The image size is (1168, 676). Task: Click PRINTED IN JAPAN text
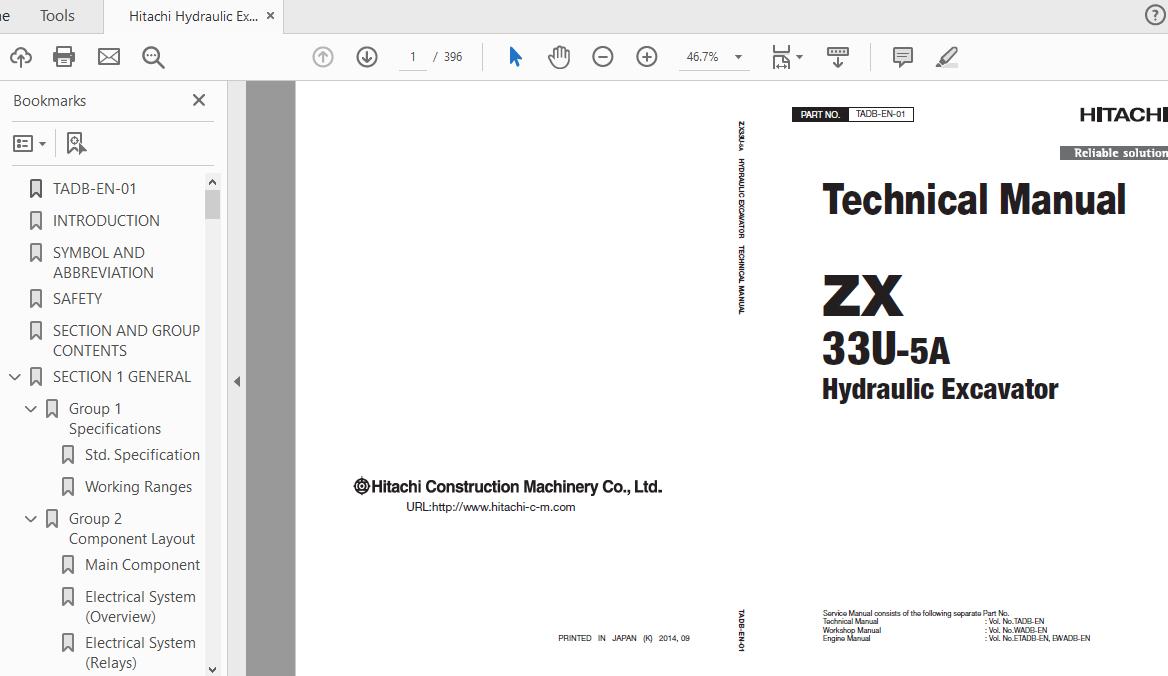[x=623, y=639]
